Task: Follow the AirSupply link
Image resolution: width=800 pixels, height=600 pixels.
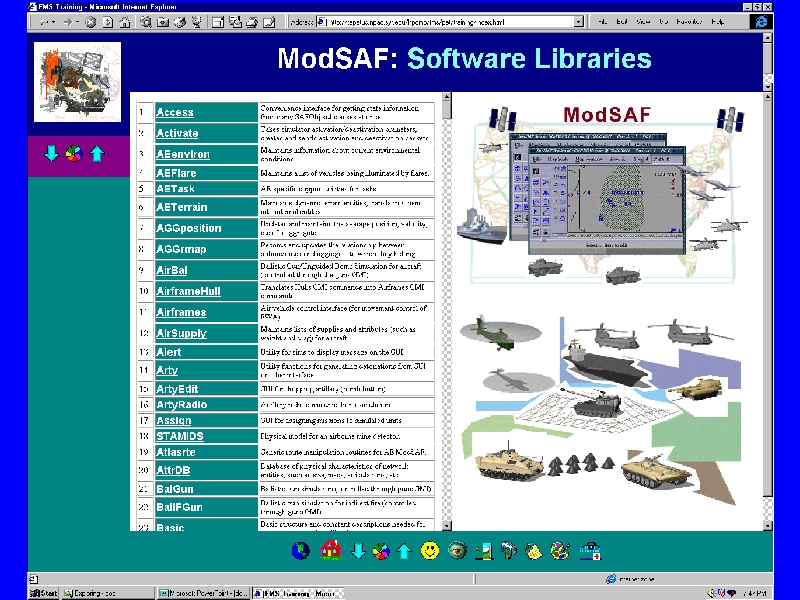Action: (x=181, y=333)
